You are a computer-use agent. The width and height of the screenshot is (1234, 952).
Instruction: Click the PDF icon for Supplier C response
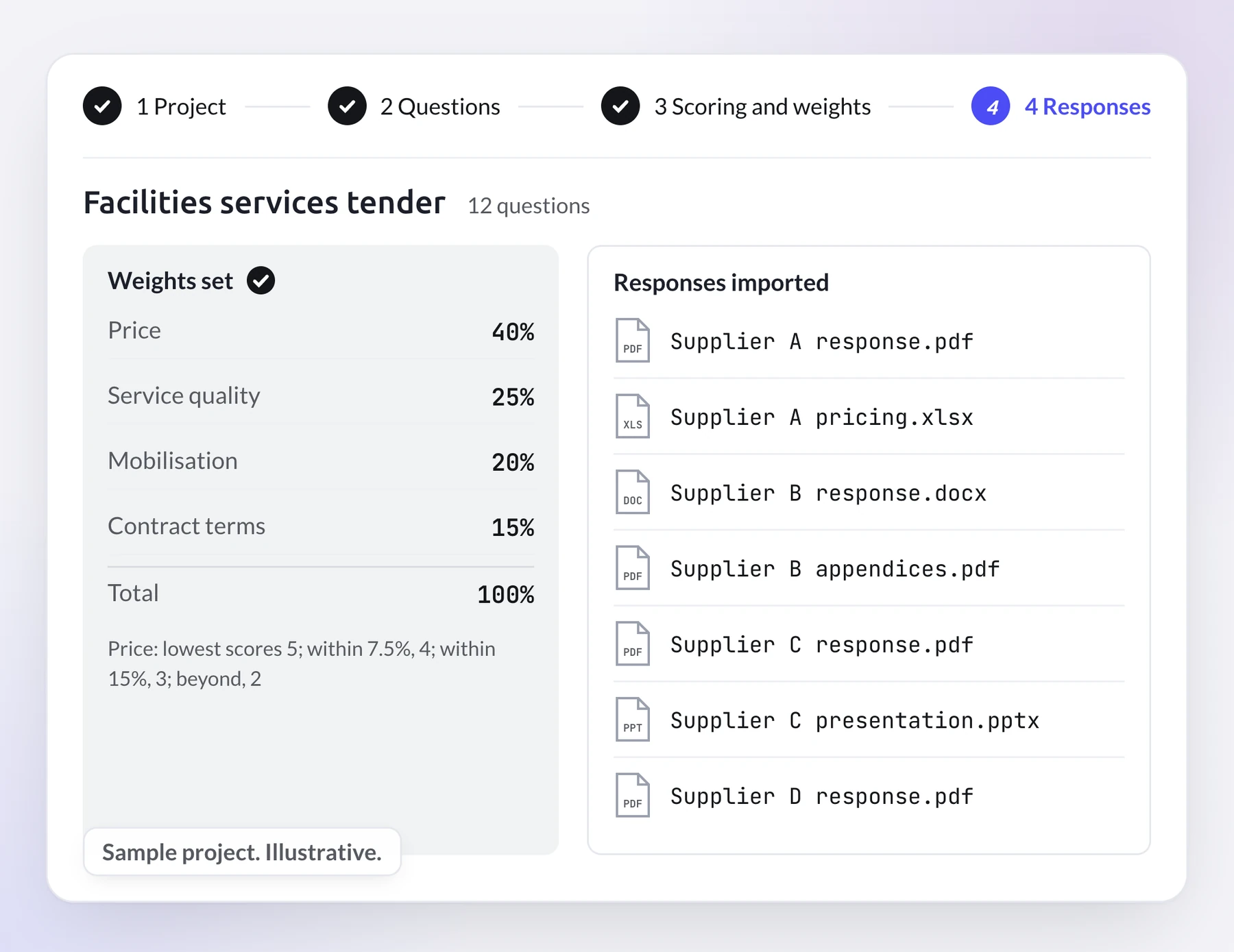pos(632,644)
